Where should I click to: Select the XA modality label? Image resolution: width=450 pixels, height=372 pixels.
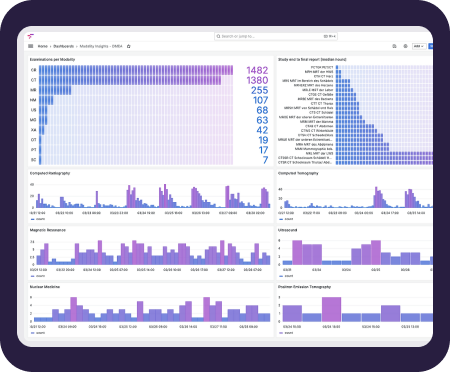tap(33, 130)
